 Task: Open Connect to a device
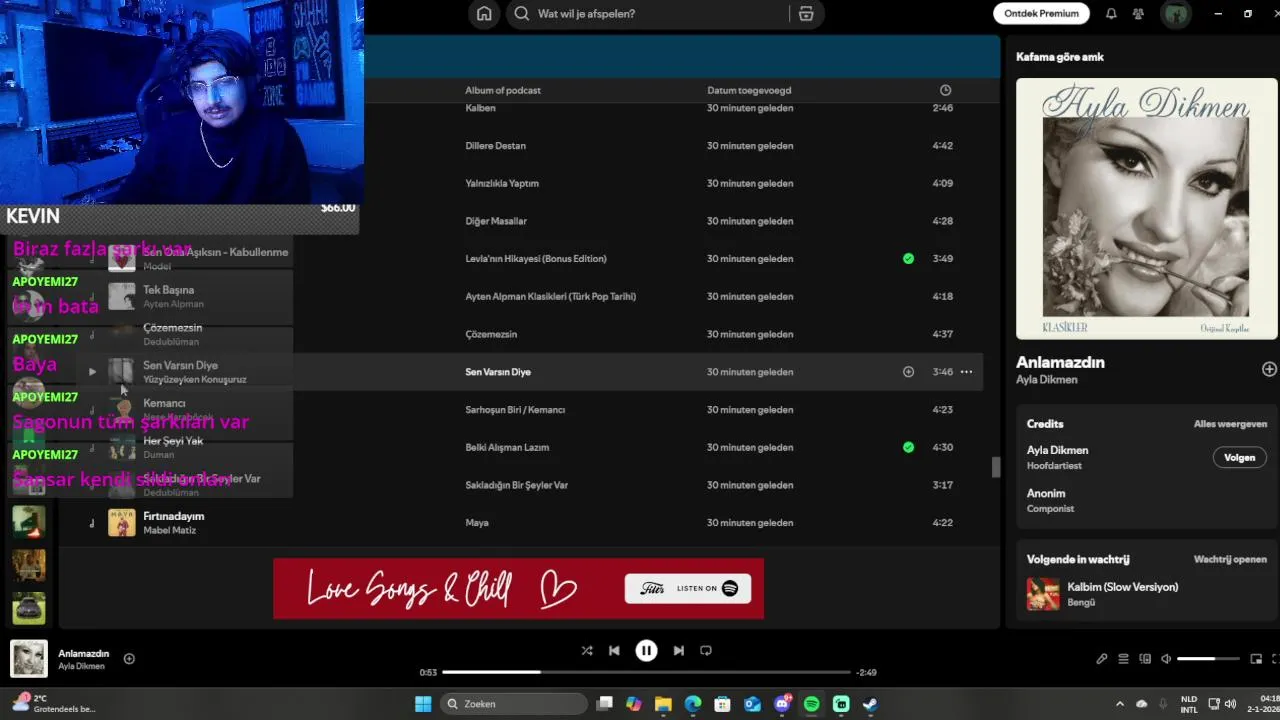pyautogui.click(x=1145, y=659)
